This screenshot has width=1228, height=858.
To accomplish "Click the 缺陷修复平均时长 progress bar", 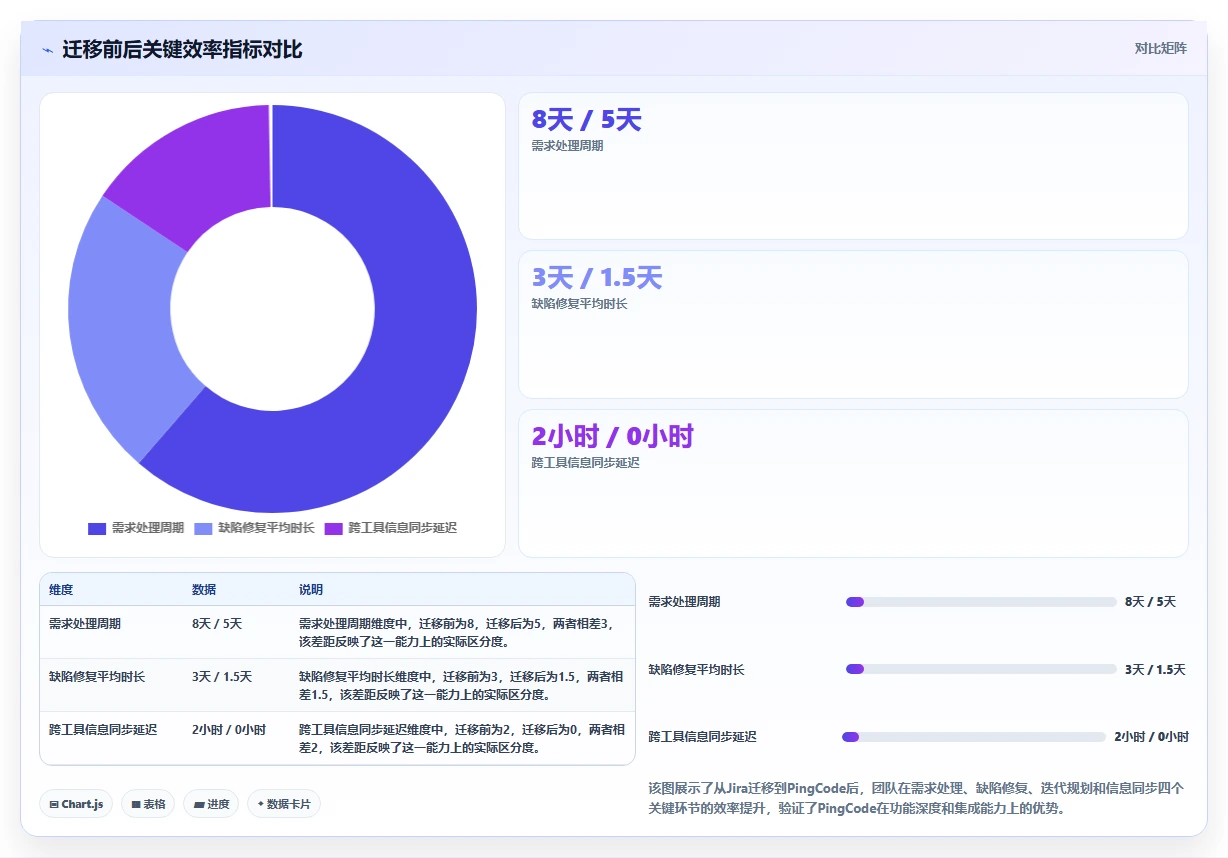I will pyautogui.click(x=981, y=669).
